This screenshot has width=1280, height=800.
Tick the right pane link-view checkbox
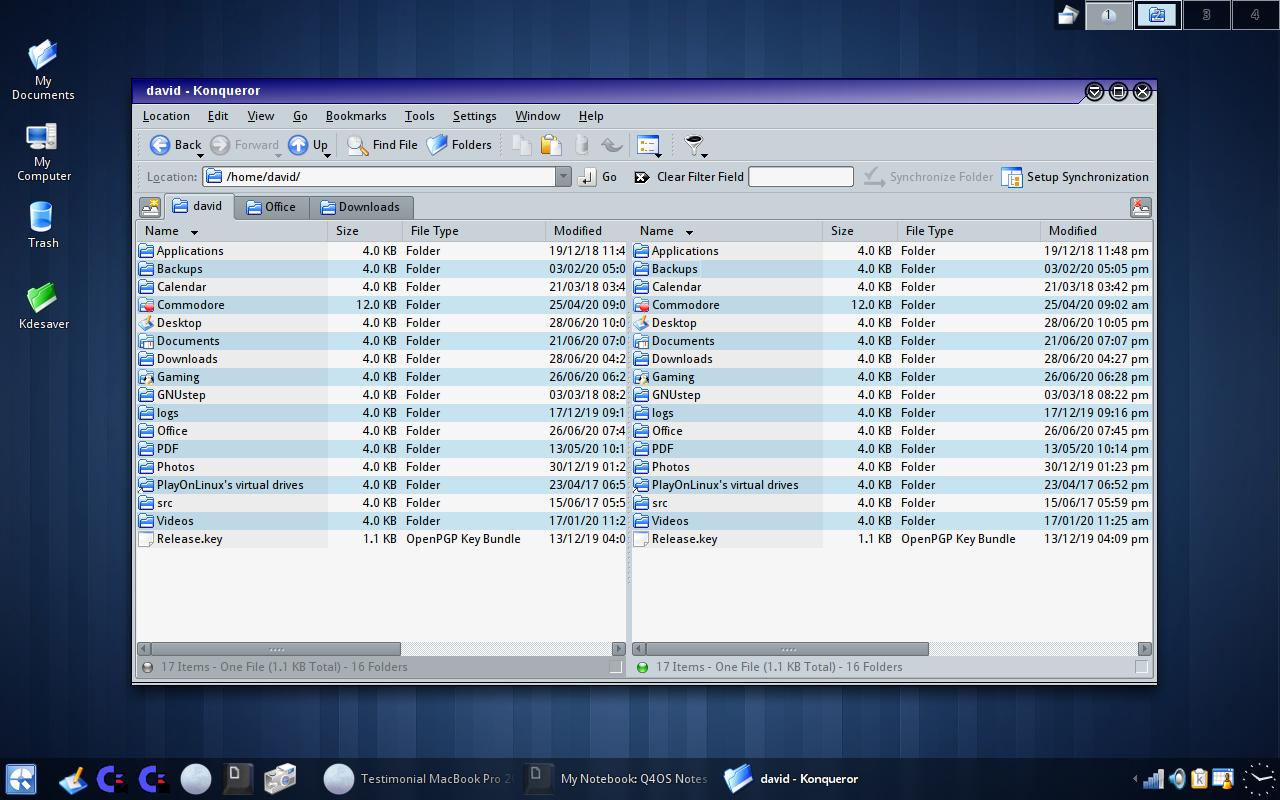pyautogui.click(x=1141, y=667)
